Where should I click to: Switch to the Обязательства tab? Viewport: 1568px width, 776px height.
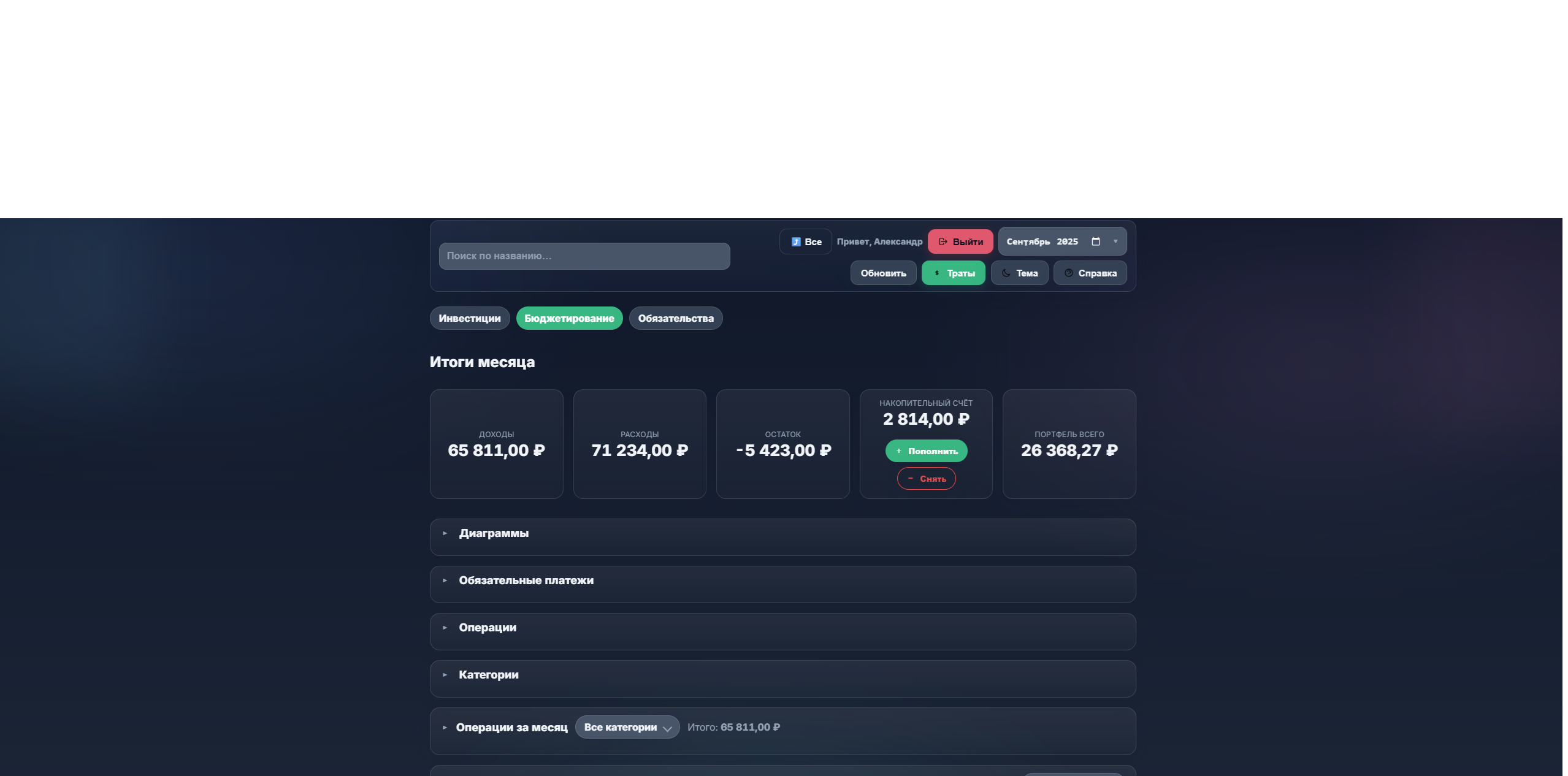pyautogui.click(x=675, y=318)
